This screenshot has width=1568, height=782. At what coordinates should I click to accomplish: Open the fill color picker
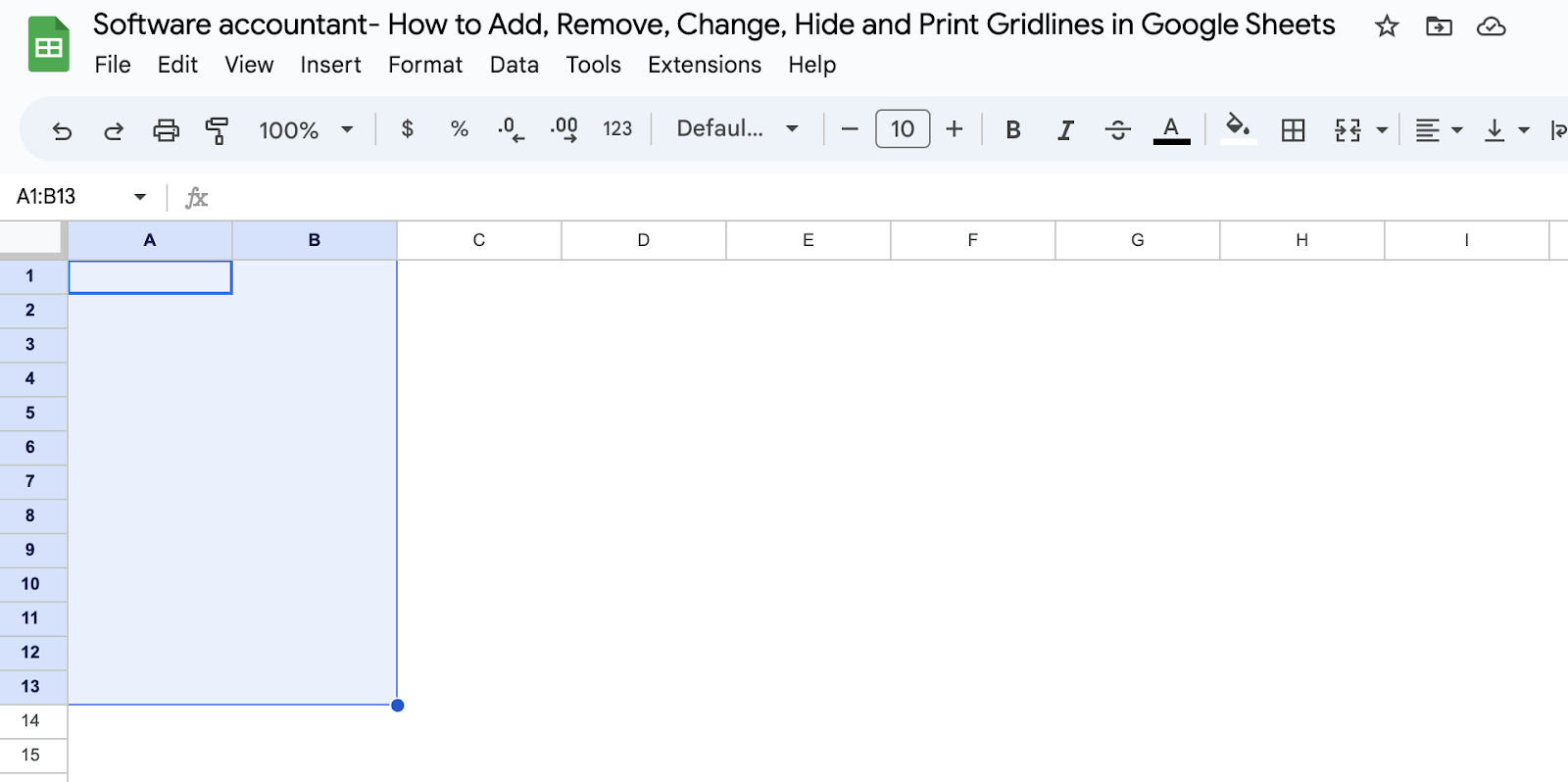1238,127
